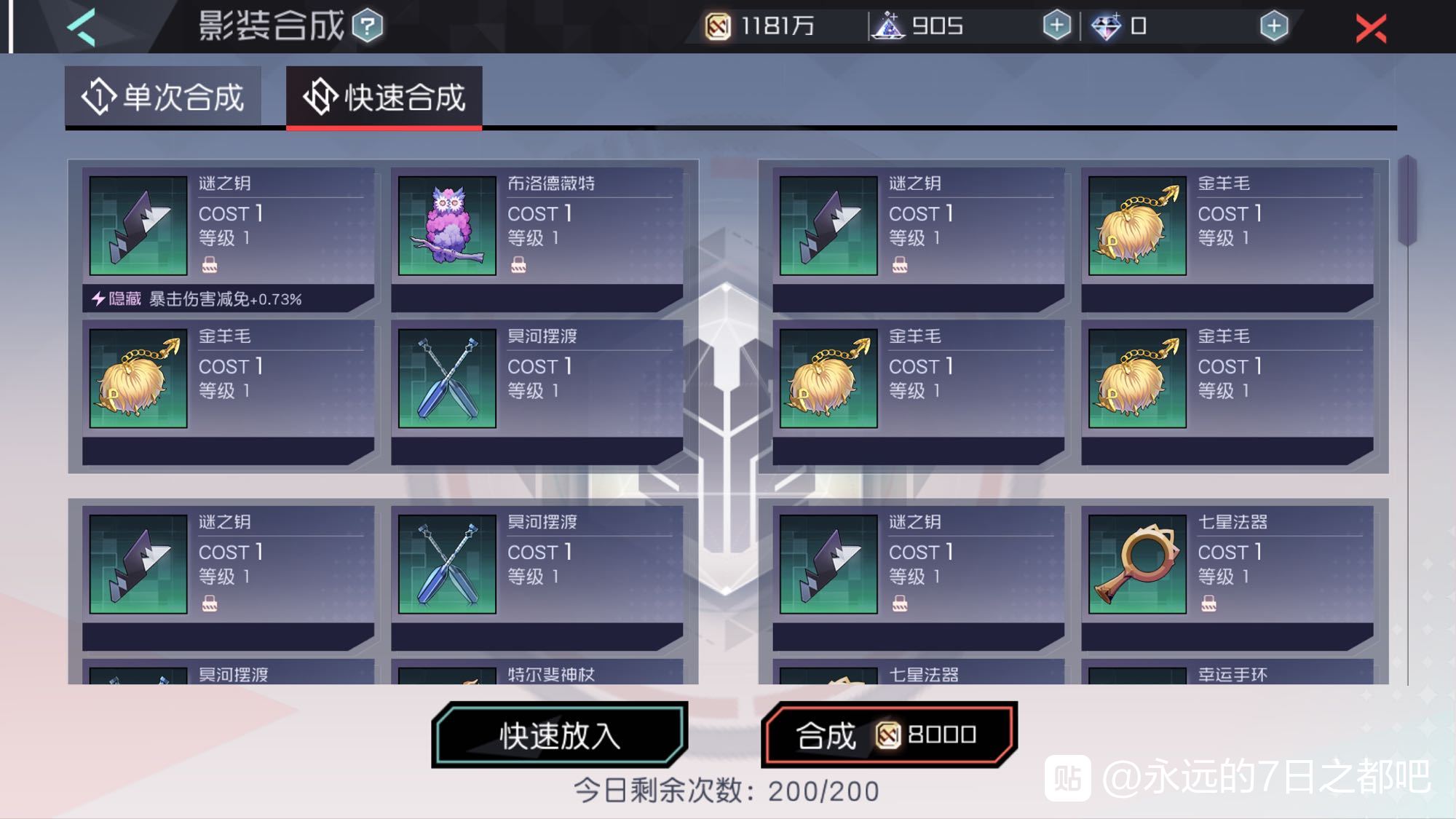Toggle lock icon on the 布洛德薇特 card
This screenshot has height=819, width=1456.
coord(518,264)
